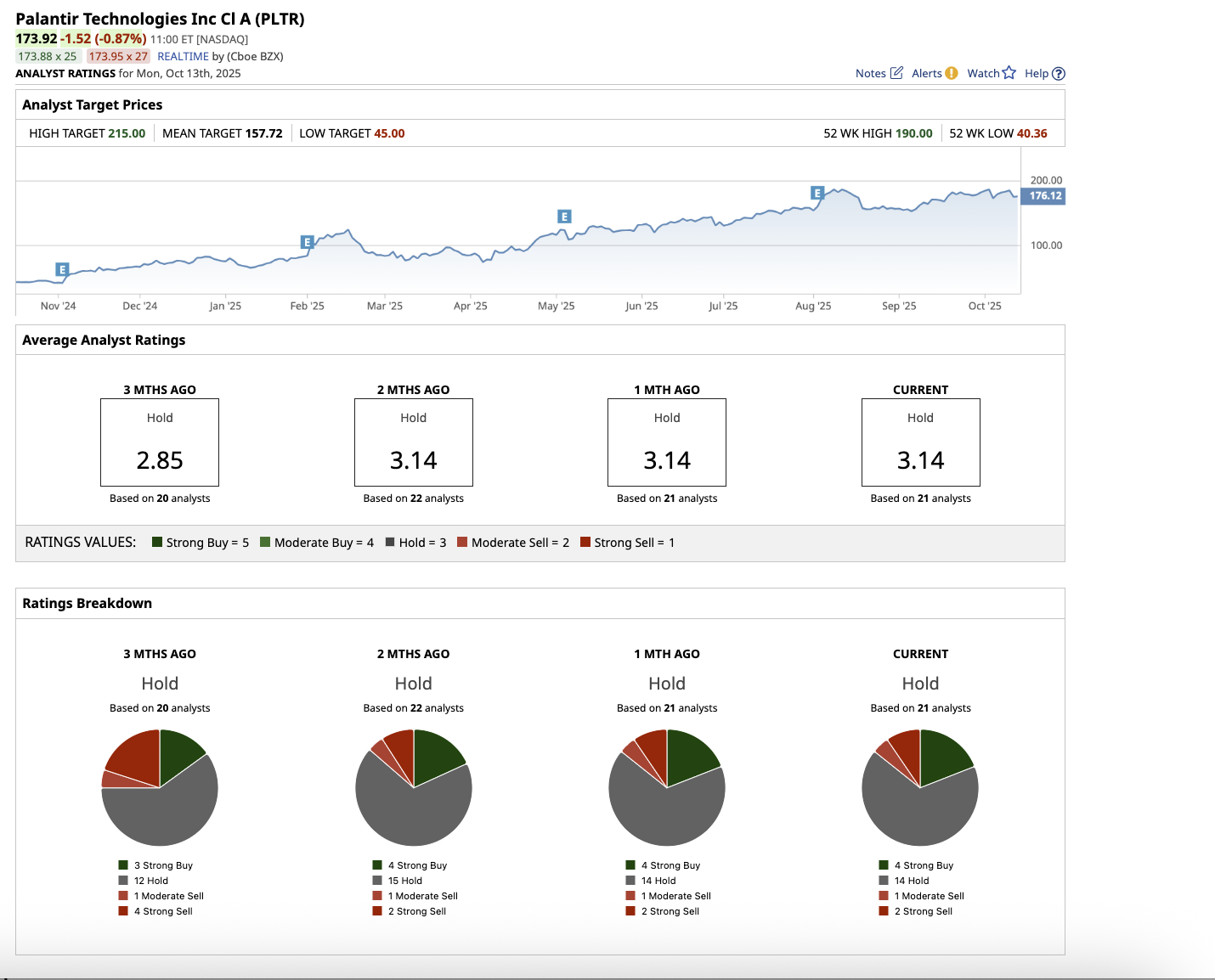Select the earnings marker near Aug '25

[817, 193]
